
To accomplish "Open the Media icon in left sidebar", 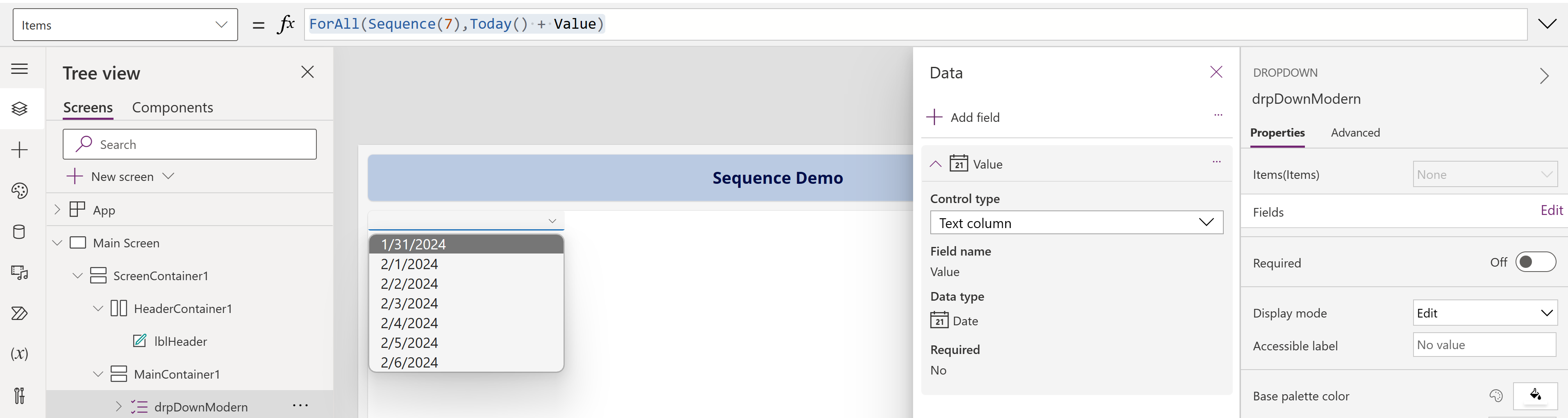I will tap(20, 272).
